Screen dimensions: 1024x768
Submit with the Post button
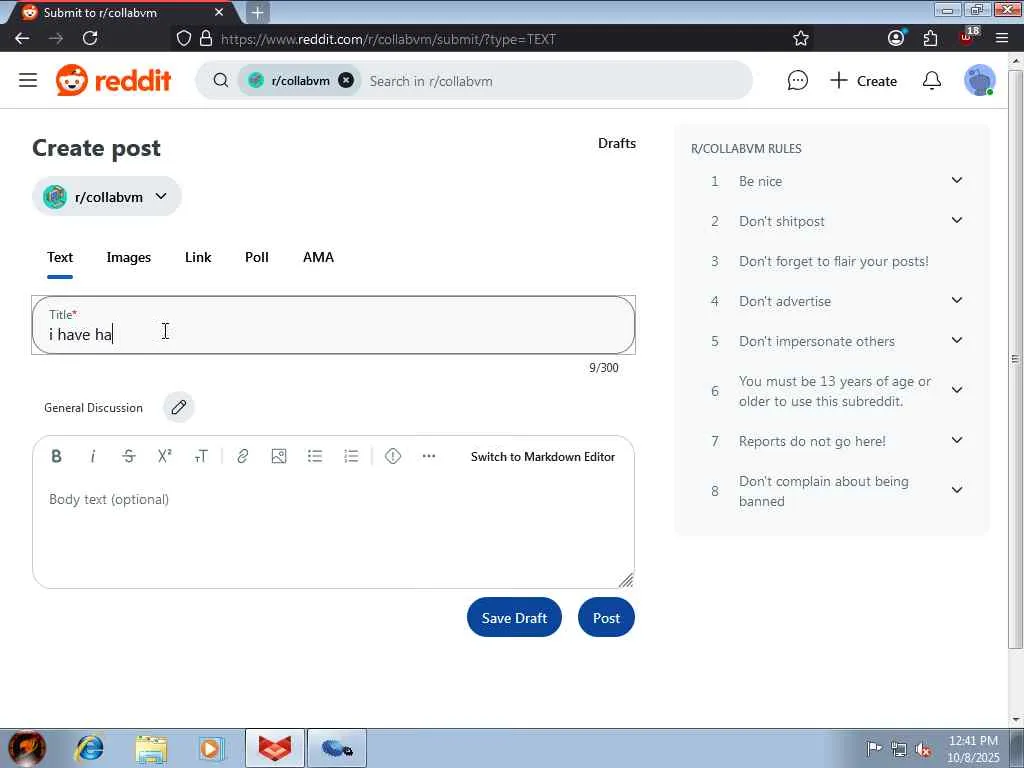click(606, 617)
